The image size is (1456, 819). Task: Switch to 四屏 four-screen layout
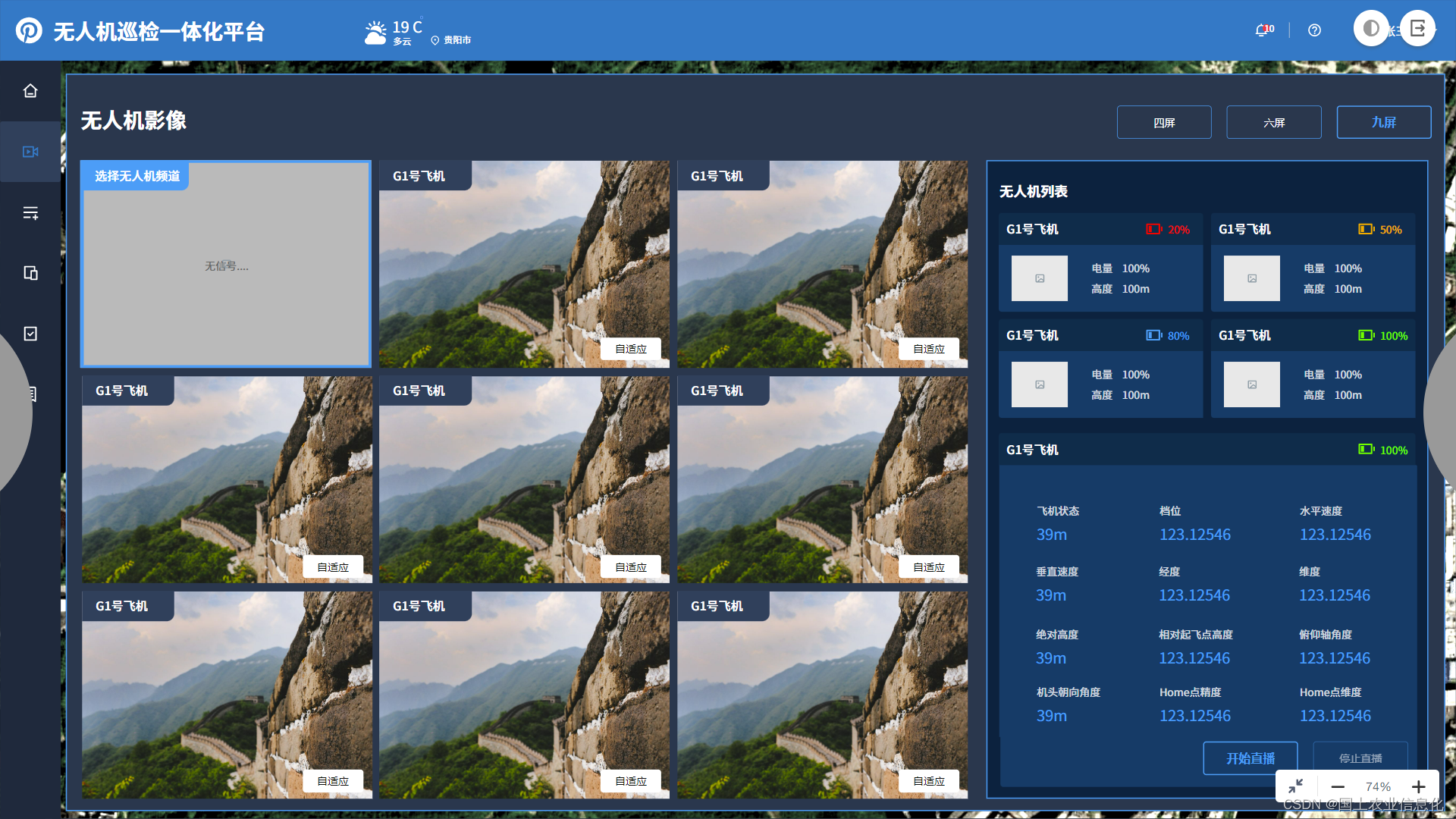click(1163, 122)
